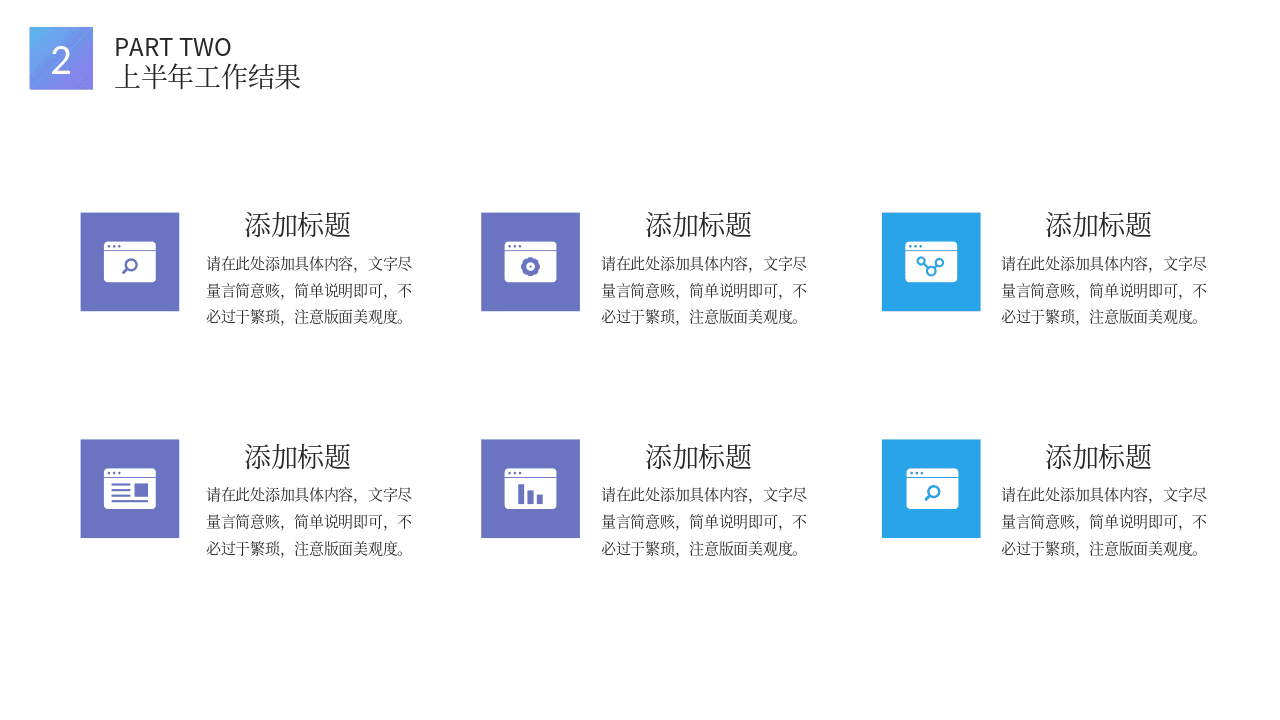Screen dimensions: 1280x720
Task: Select 添加标题 heading beside purple search icon
Action: click(298, 225)
